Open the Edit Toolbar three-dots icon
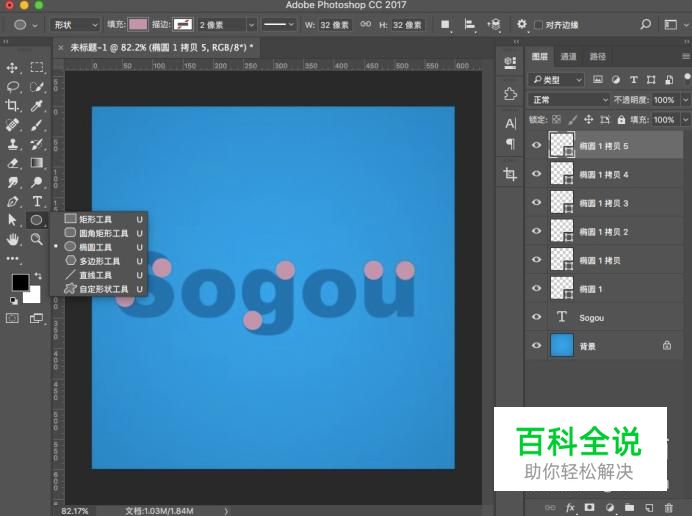 click(12, 259)
